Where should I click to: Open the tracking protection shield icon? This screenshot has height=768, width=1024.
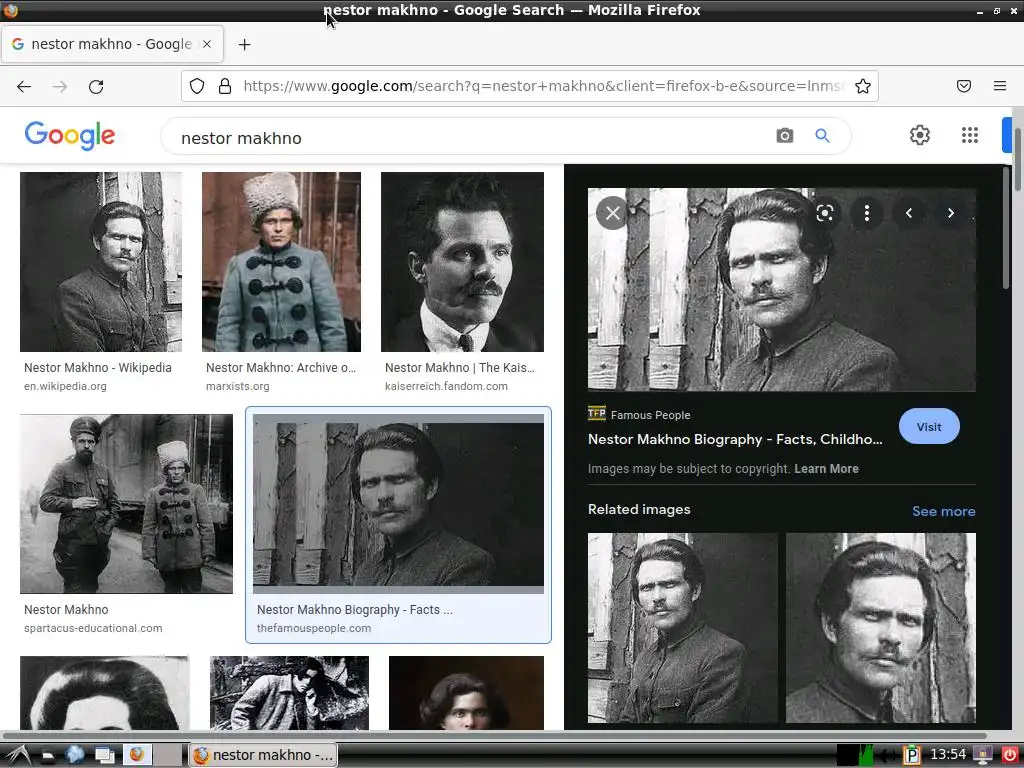197,86
